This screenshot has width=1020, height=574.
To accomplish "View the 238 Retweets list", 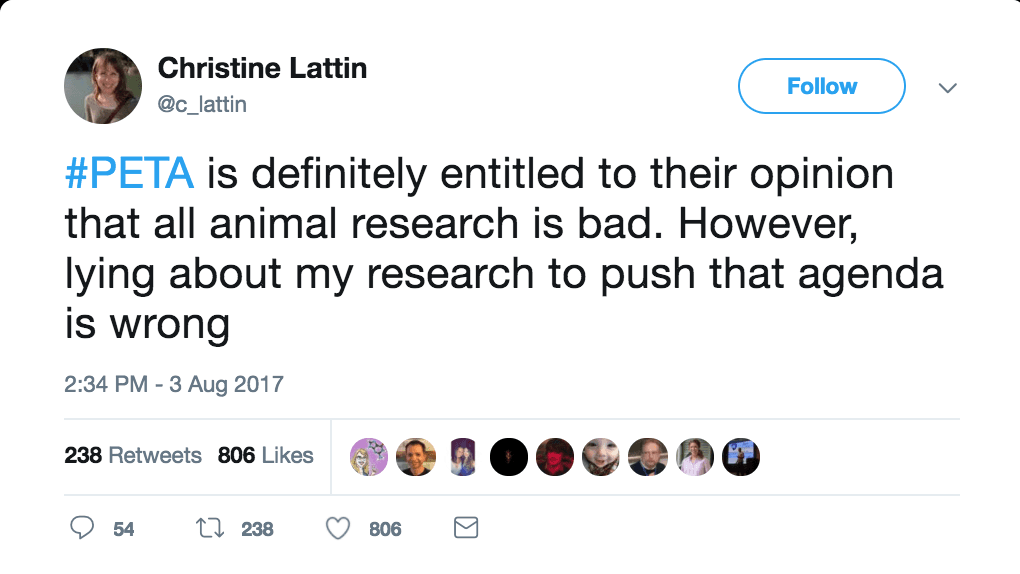I will tap(133, 456).
